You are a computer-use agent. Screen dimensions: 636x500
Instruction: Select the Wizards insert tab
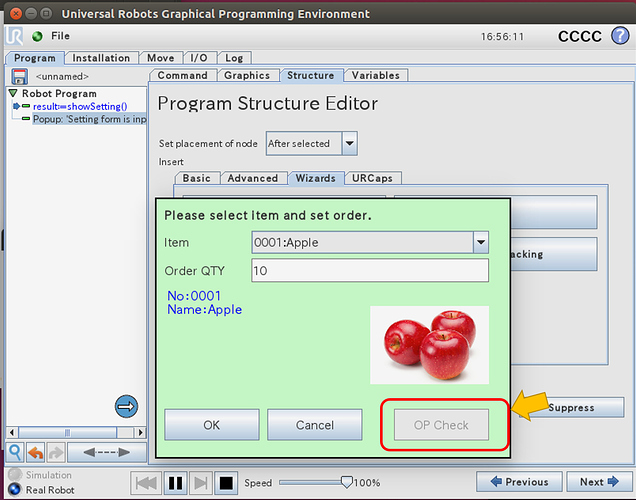[316, 178]
